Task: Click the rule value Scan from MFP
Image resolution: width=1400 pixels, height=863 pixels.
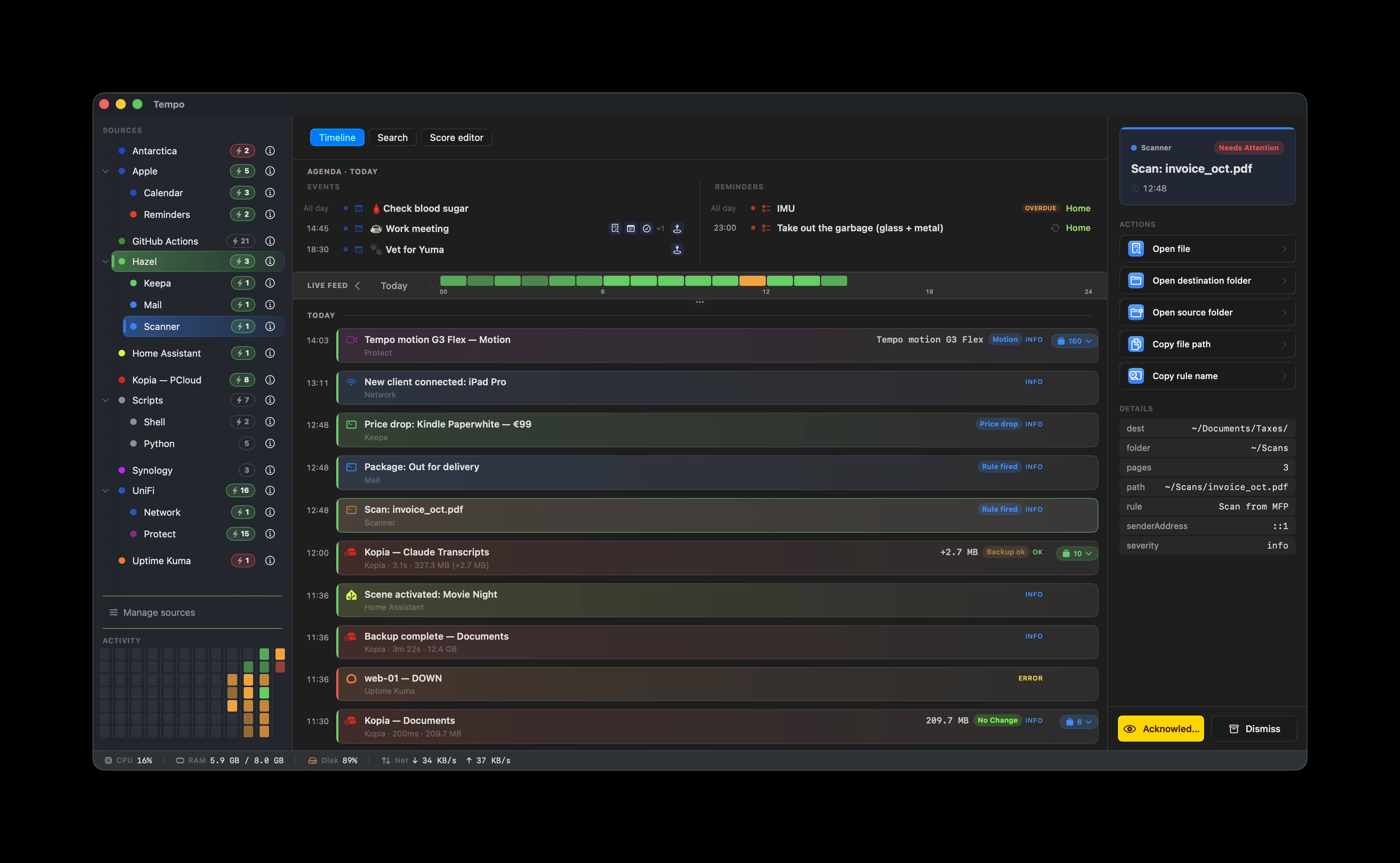Action: point(1253,506)
